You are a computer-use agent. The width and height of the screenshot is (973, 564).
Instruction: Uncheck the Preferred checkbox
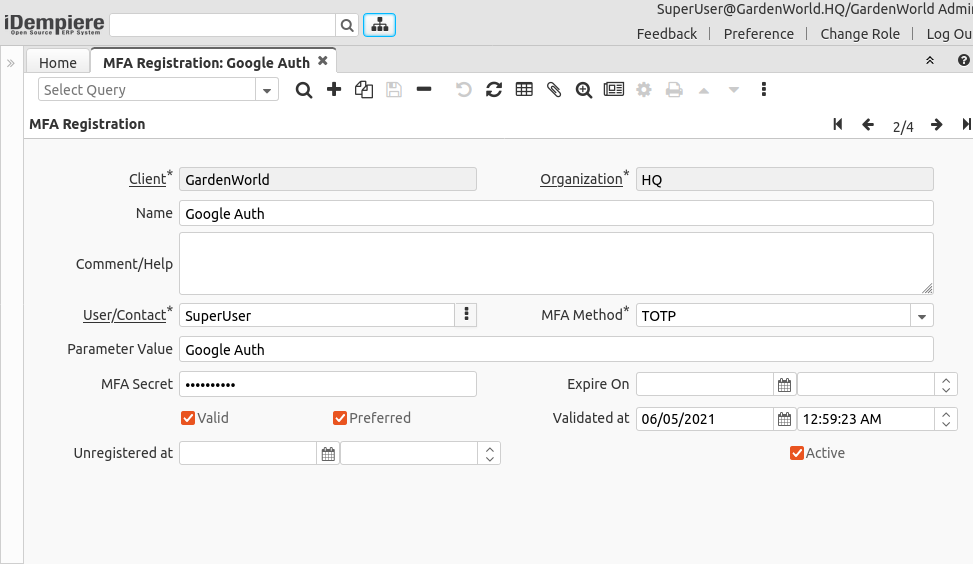click(340, 418)
